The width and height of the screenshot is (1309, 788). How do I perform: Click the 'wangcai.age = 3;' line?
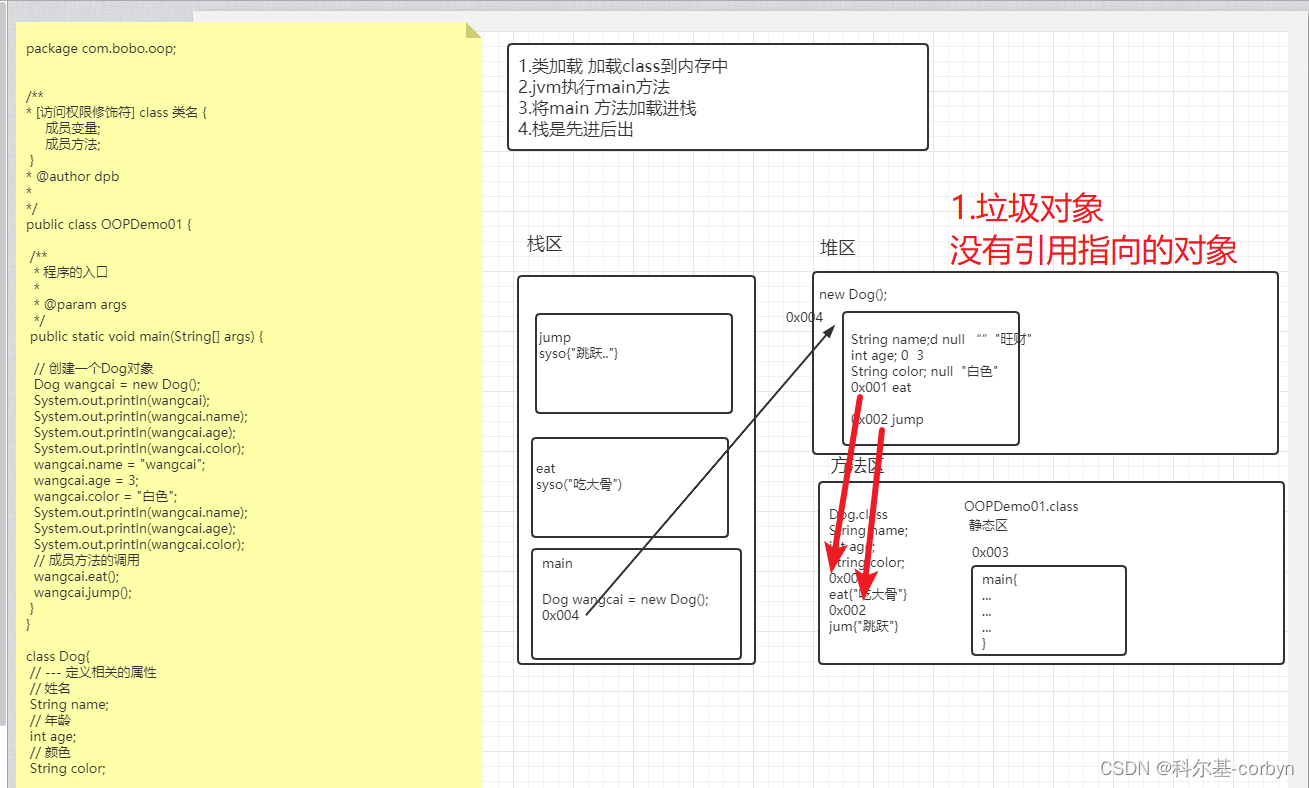(86, 480)
